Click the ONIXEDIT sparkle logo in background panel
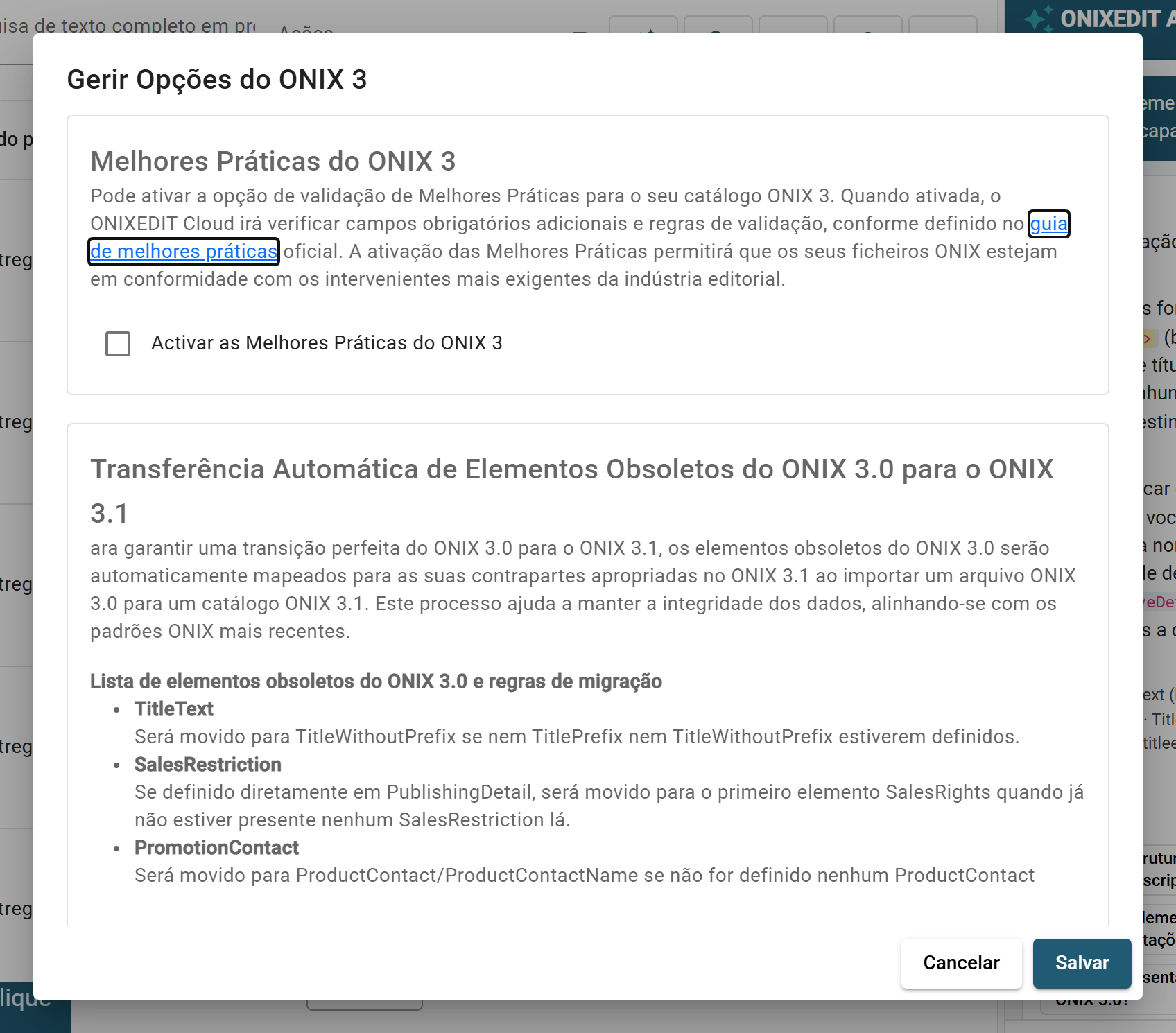The image size is (1176, 1033). tap(1039, 18)
